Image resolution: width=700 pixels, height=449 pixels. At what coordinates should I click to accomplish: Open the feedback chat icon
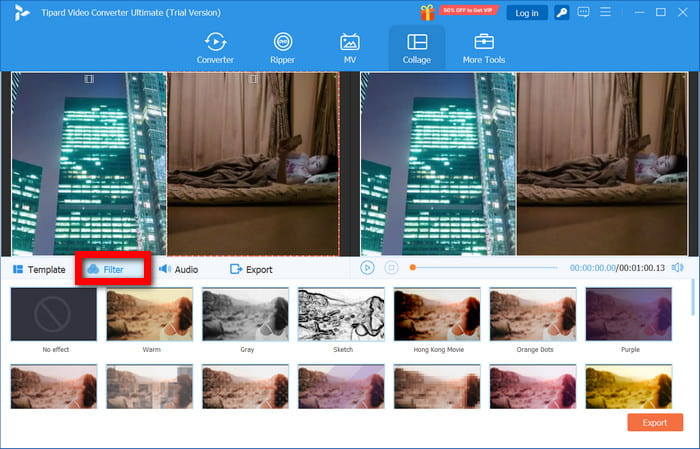click(x=584, y=13)
